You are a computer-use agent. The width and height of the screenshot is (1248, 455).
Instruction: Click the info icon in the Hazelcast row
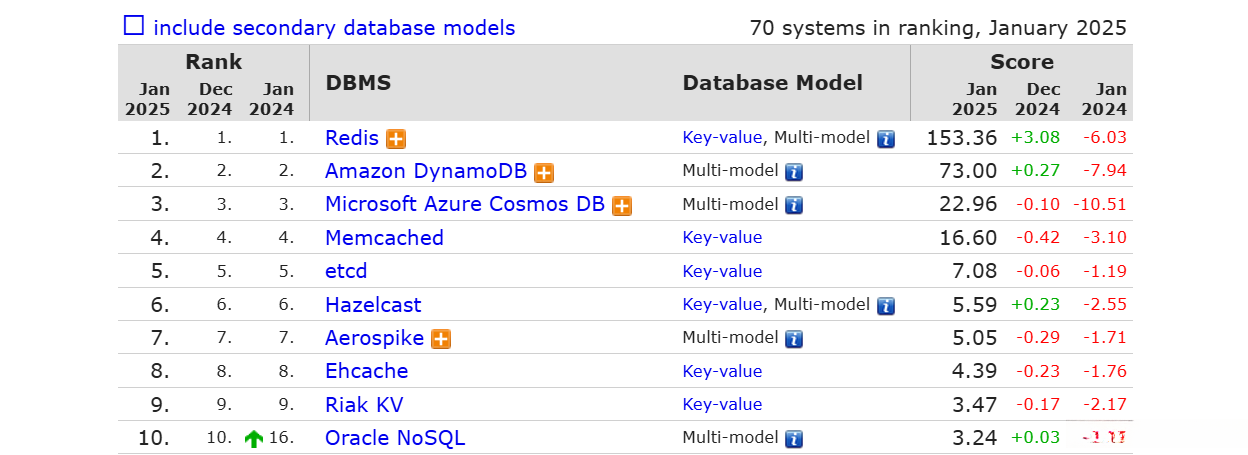tap(886, 306)
